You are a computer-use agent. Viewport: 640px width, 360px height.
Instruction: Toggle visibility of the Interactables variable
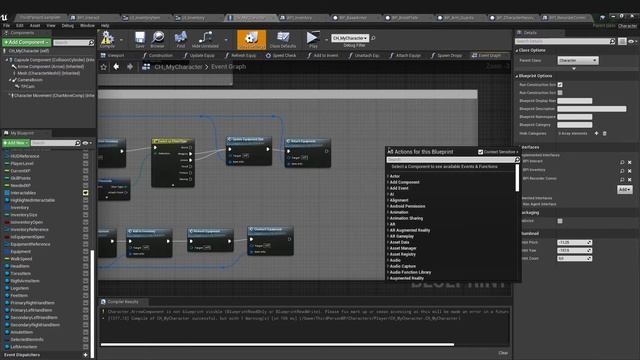coord(85,193)
